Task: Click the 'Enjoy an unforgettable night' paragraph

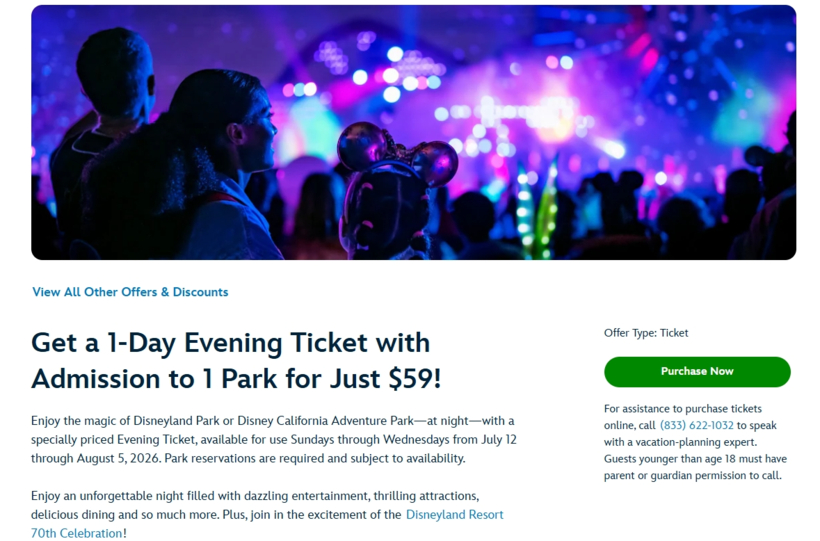Action: (267, 514)
